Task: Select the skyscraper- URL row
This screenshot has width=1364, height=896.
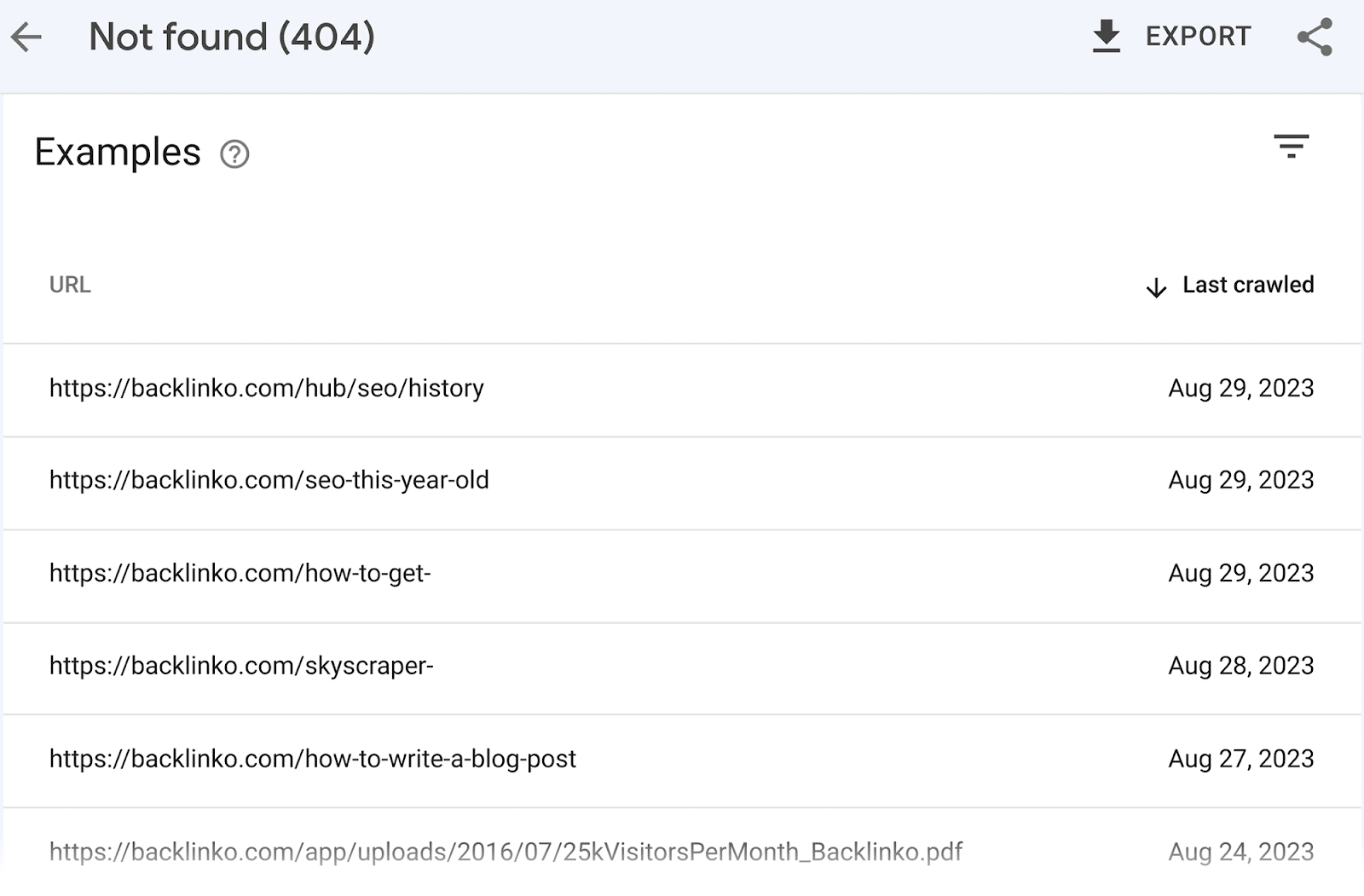Action: tap(241, 666)
